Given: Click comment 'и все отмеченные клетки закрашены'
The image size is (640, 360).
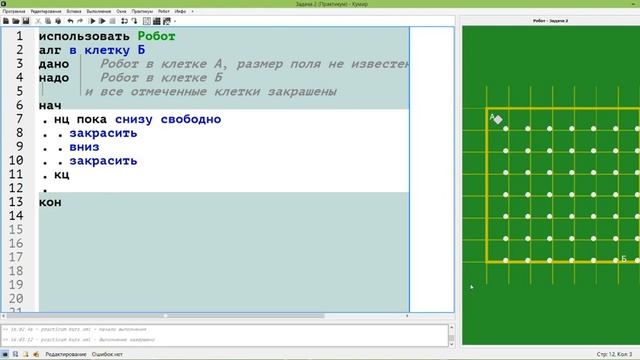Looking at the screenshot, I should pos(211,91).
